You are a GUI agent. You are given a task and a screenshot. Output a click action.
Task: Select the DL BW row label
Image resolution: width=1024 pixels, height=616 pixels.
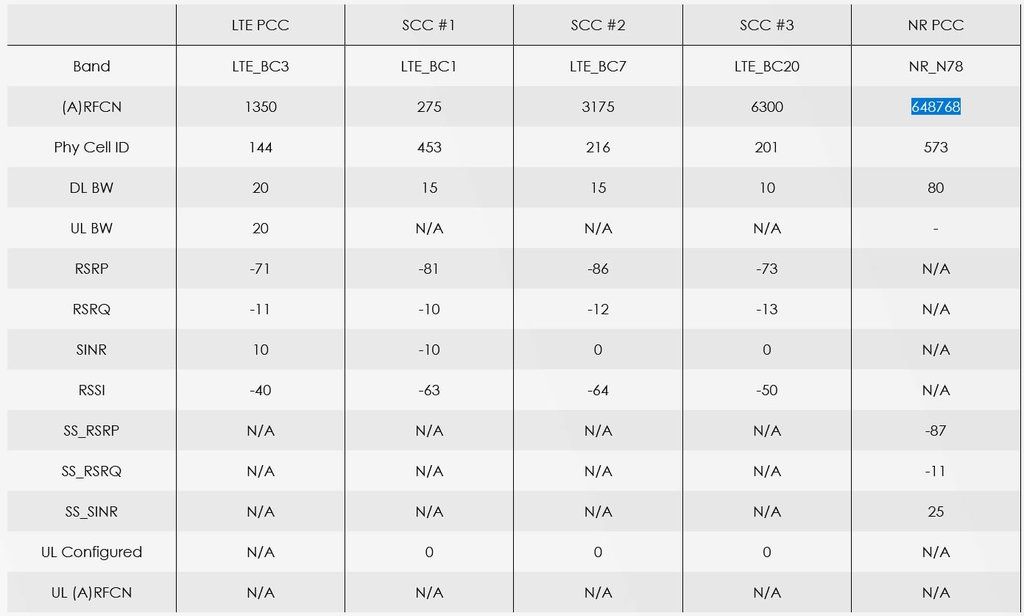point(92,188)
